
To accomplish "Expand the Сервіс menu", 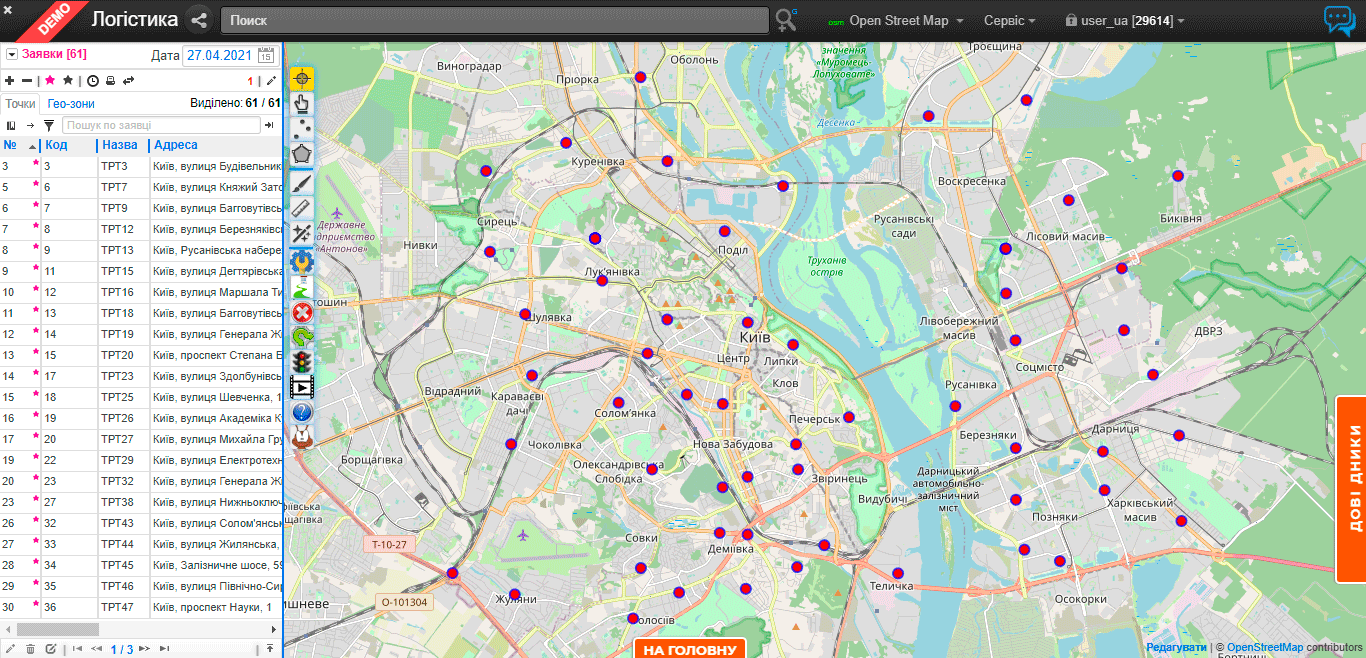I will pyautogui.click(x=1009, y=21).
